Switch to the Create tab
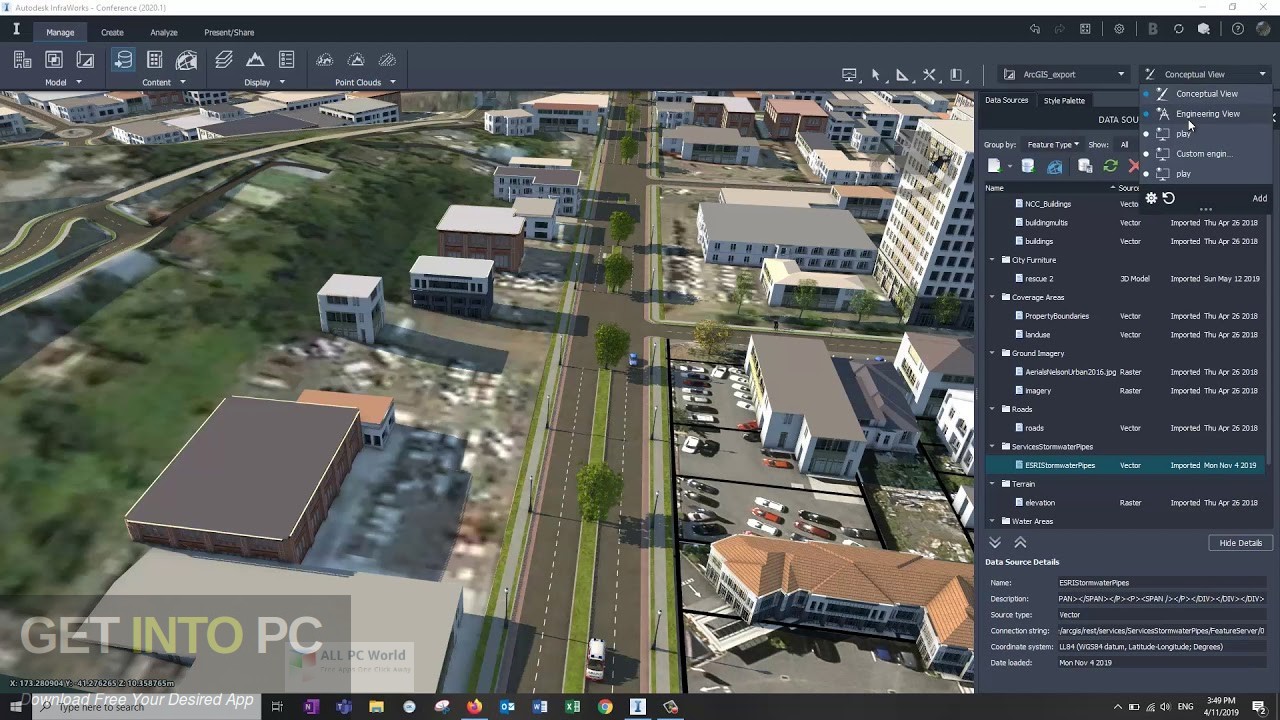Image resolution: width=1280 pixels, height=720 pixels. [112, 32]
